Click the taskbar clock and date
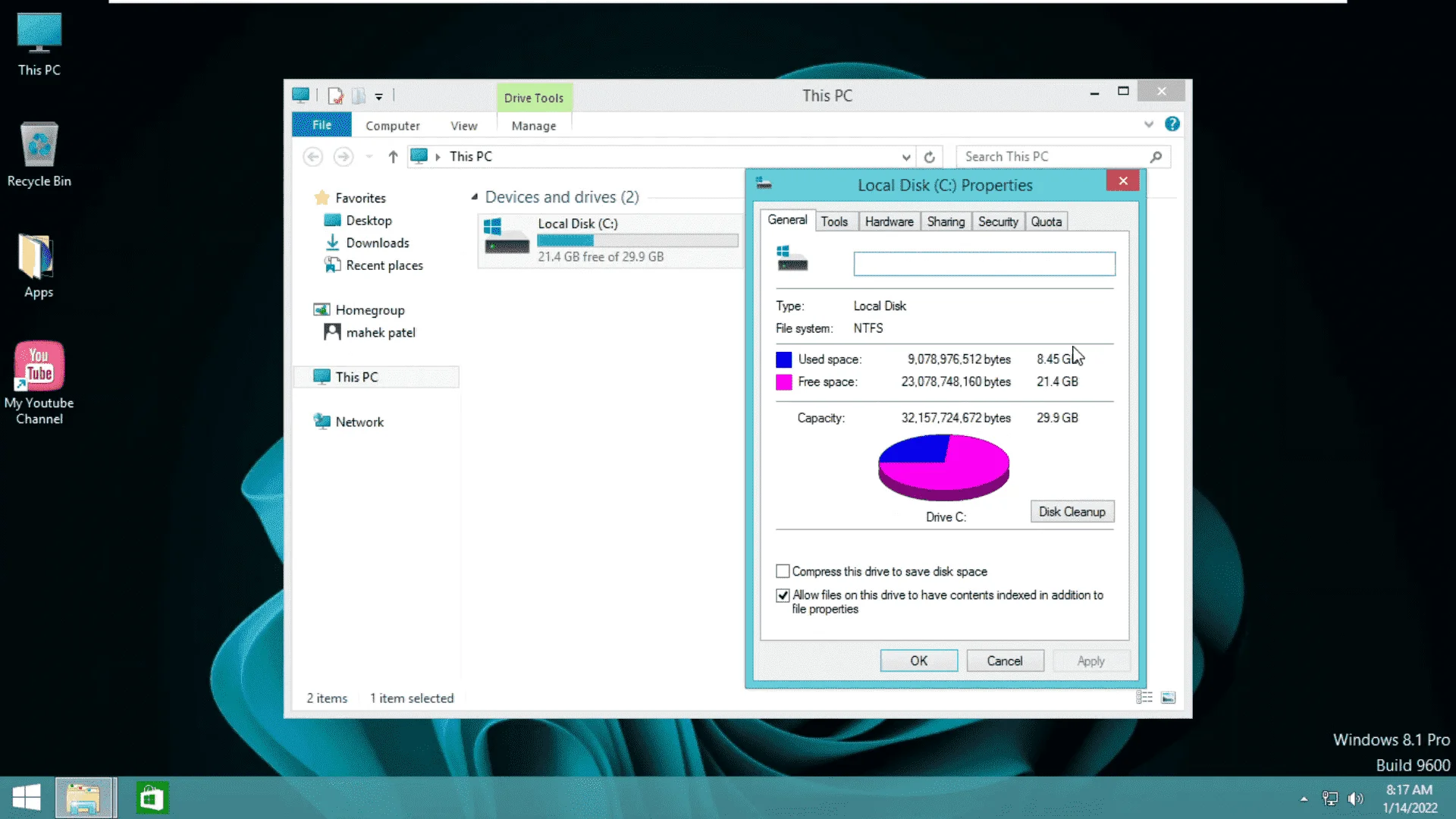The height and width of the screenshot is (819, 1456). (1410, 799)
